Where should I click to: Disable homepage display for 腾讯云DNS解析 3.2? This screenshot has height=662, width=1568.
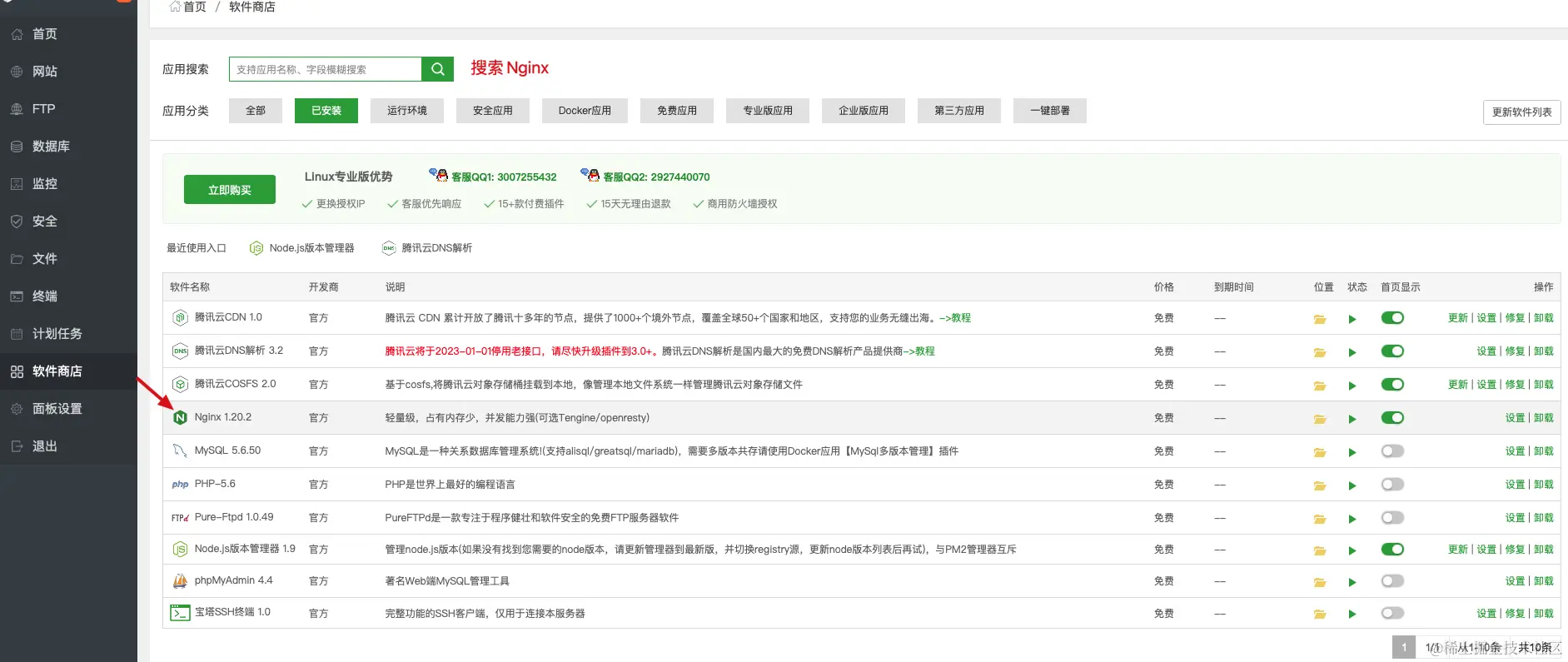(1392, 351)
